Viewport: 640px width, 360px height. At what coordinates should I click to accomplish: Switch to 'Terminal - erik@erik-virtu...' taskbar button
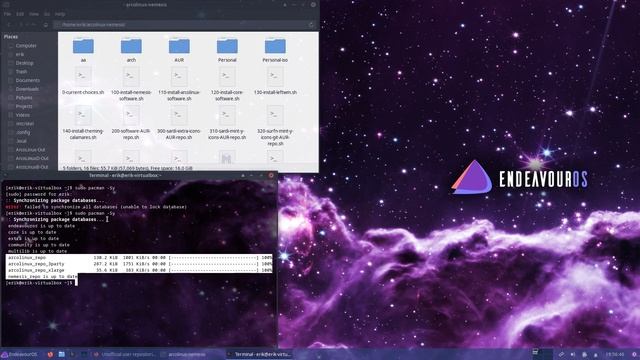(259, 354)
